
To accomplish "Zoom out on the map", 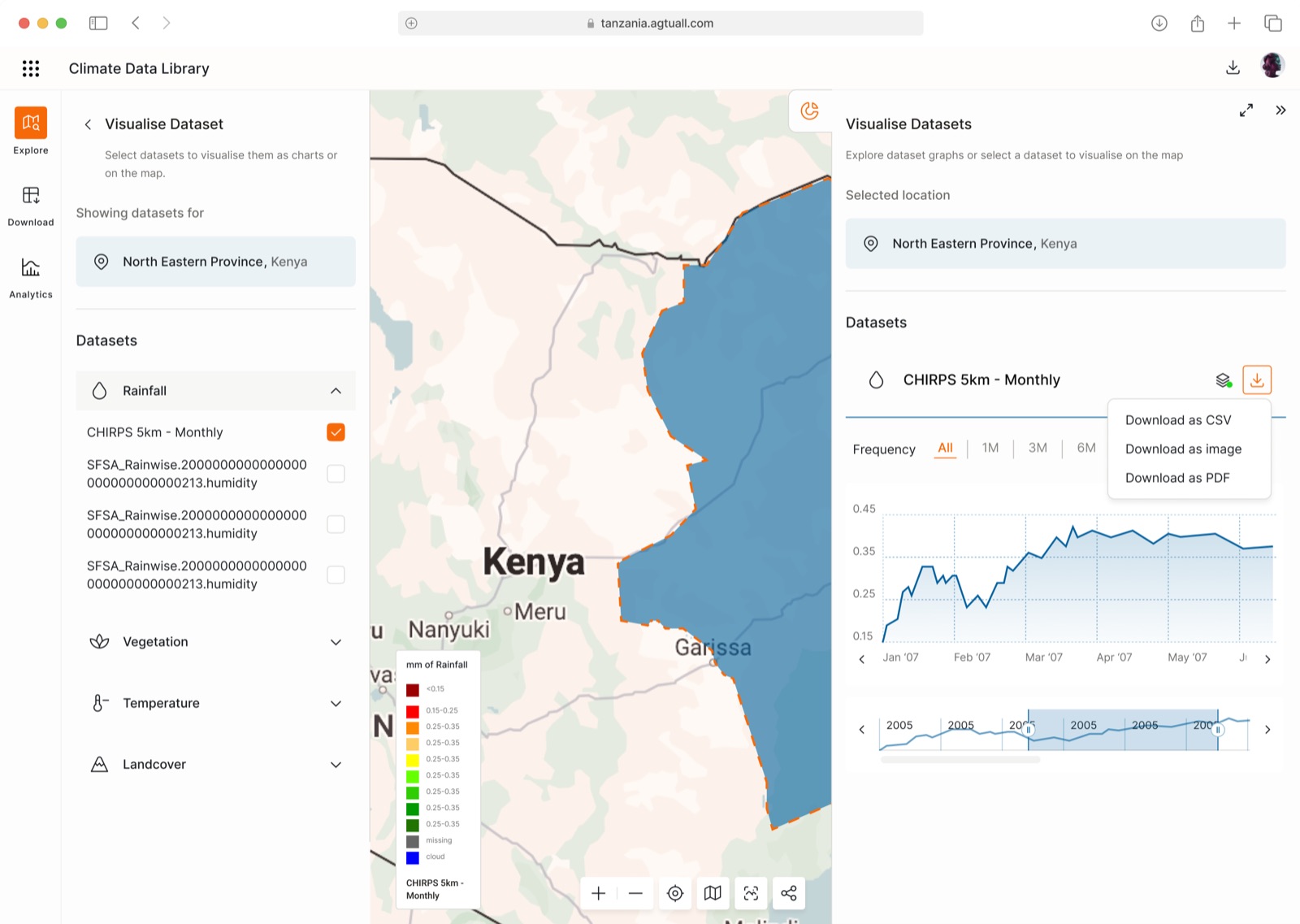I will click(635, 893).
